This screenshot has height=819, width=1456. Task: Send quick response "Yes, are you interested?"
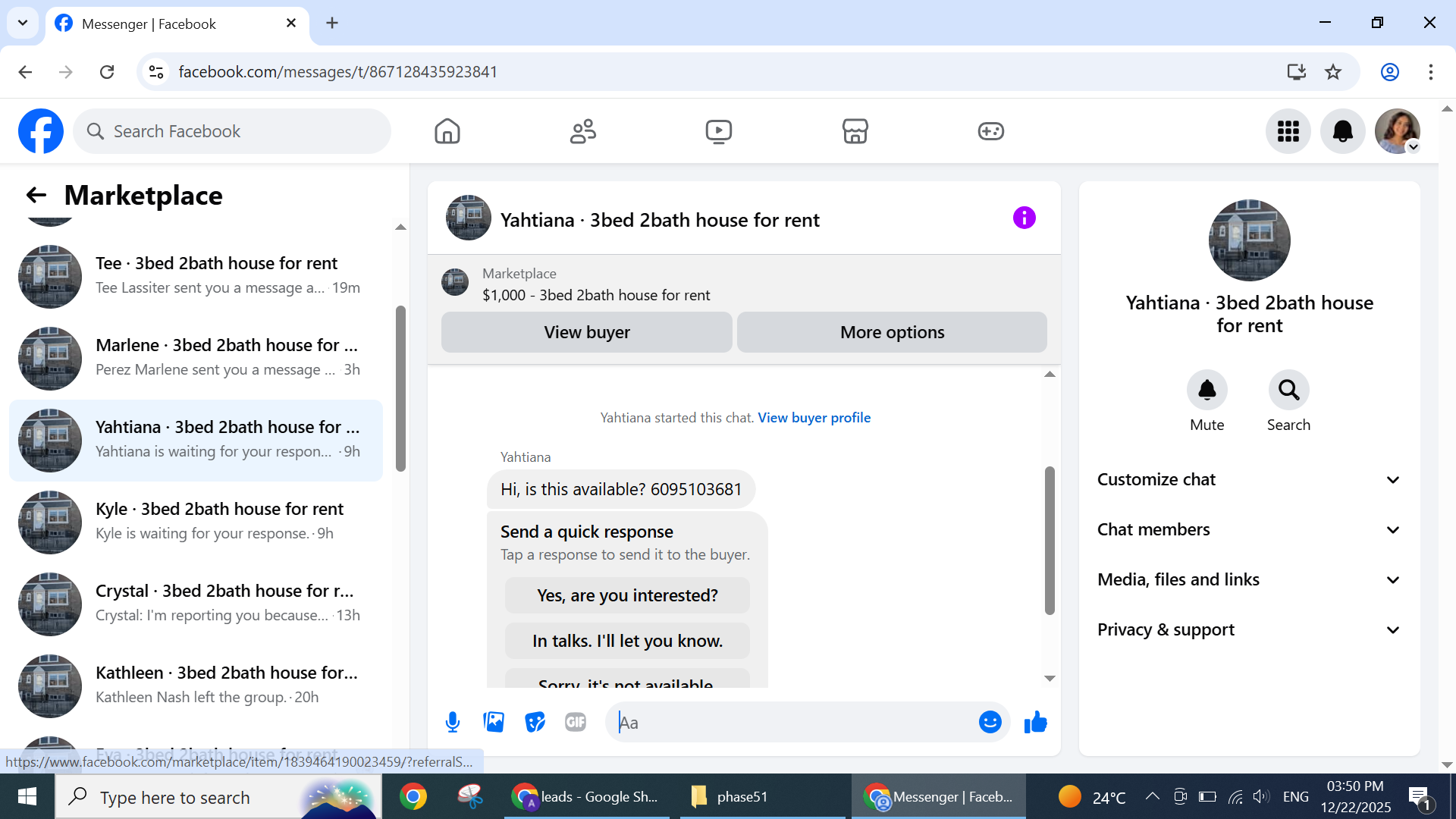click(627, 596)
